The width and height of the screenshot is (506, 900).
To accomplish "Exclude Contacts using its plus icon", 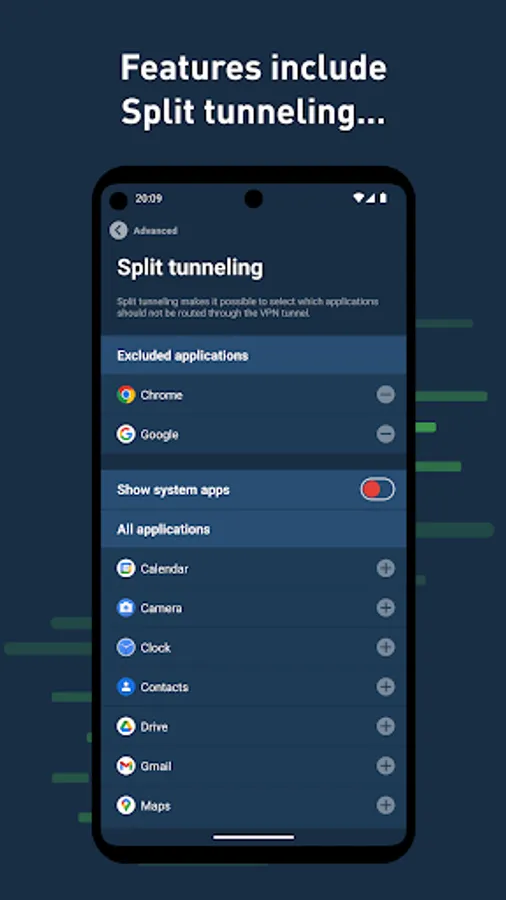I will (x=386, y=686).
